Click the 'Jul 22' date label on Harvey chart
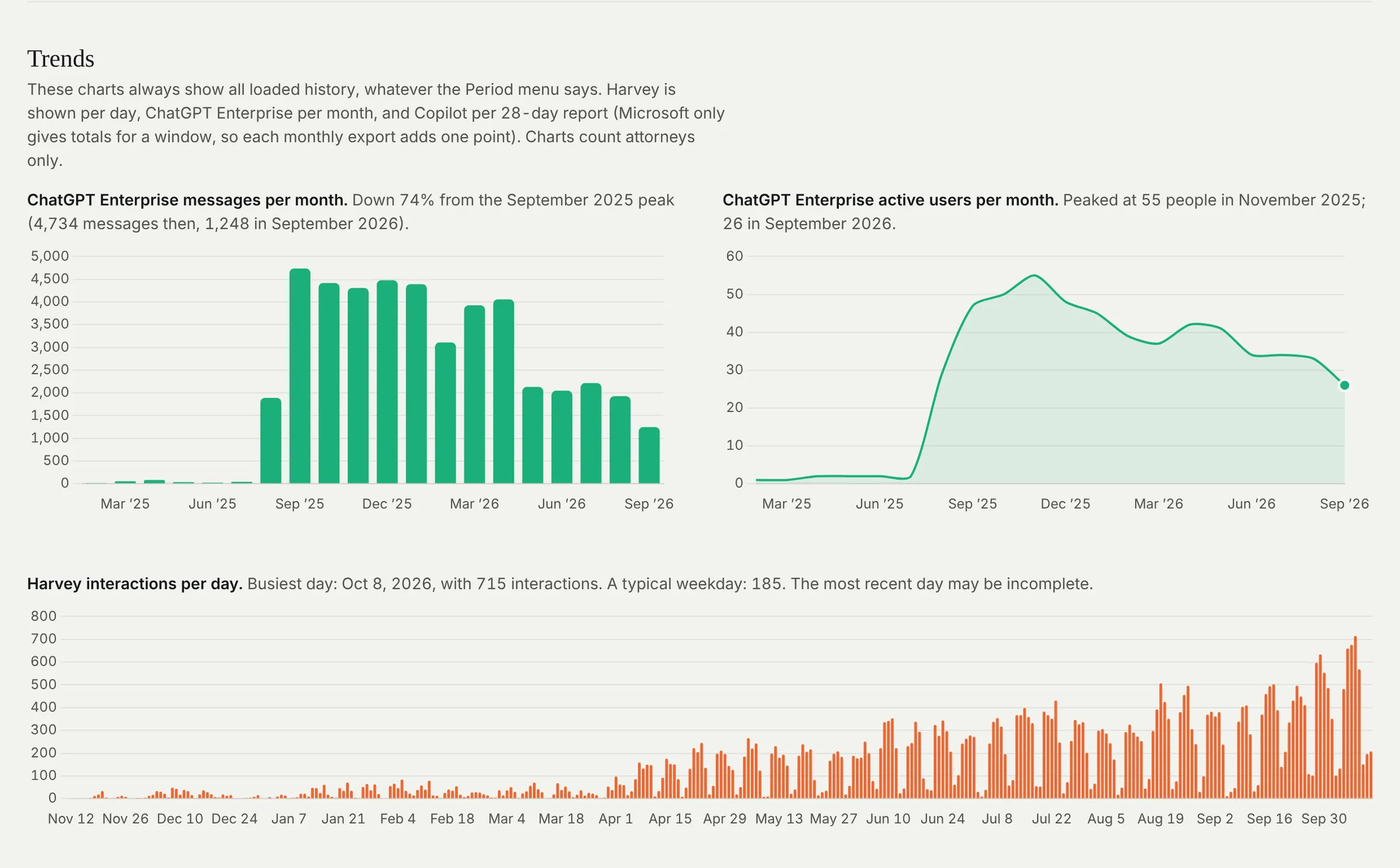The image size is (1400, 868). (1051, 819)
